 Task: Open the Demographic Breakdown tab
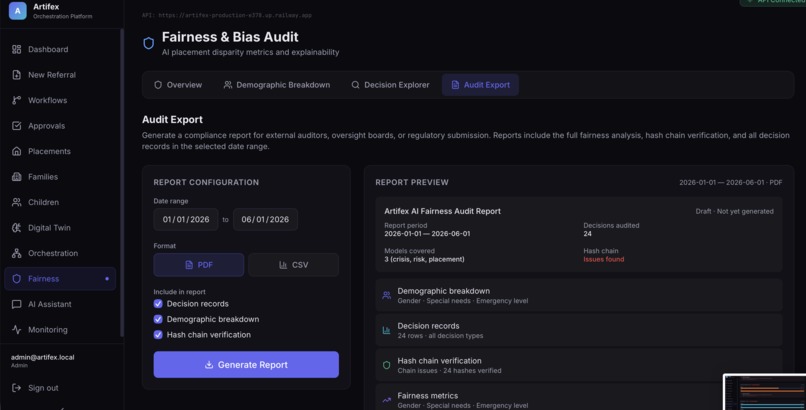[x=277, y=85]
